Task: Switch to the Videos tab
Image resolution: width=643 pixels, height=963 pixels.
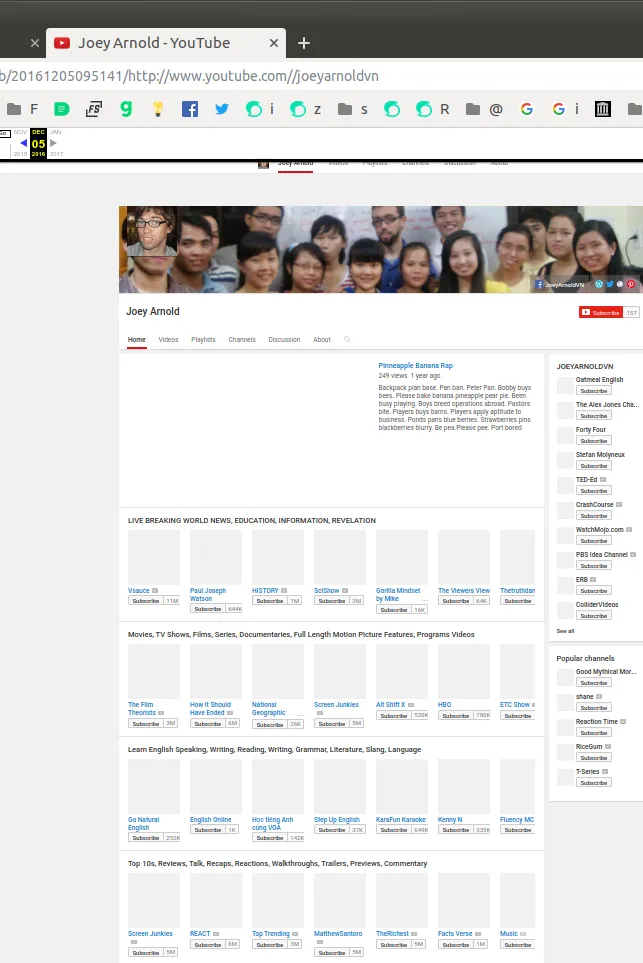Action: tap(168, 340)
